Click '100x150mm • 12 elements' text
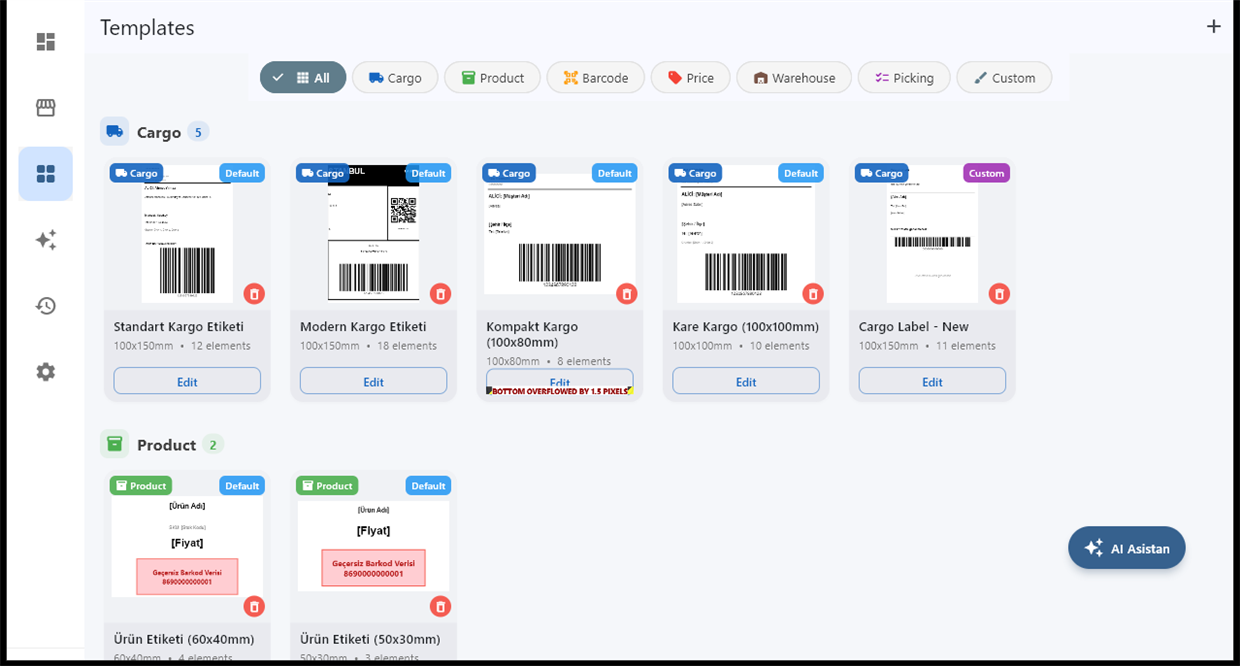This screenshot has width=1240, height=666. [x=182, y=346]
